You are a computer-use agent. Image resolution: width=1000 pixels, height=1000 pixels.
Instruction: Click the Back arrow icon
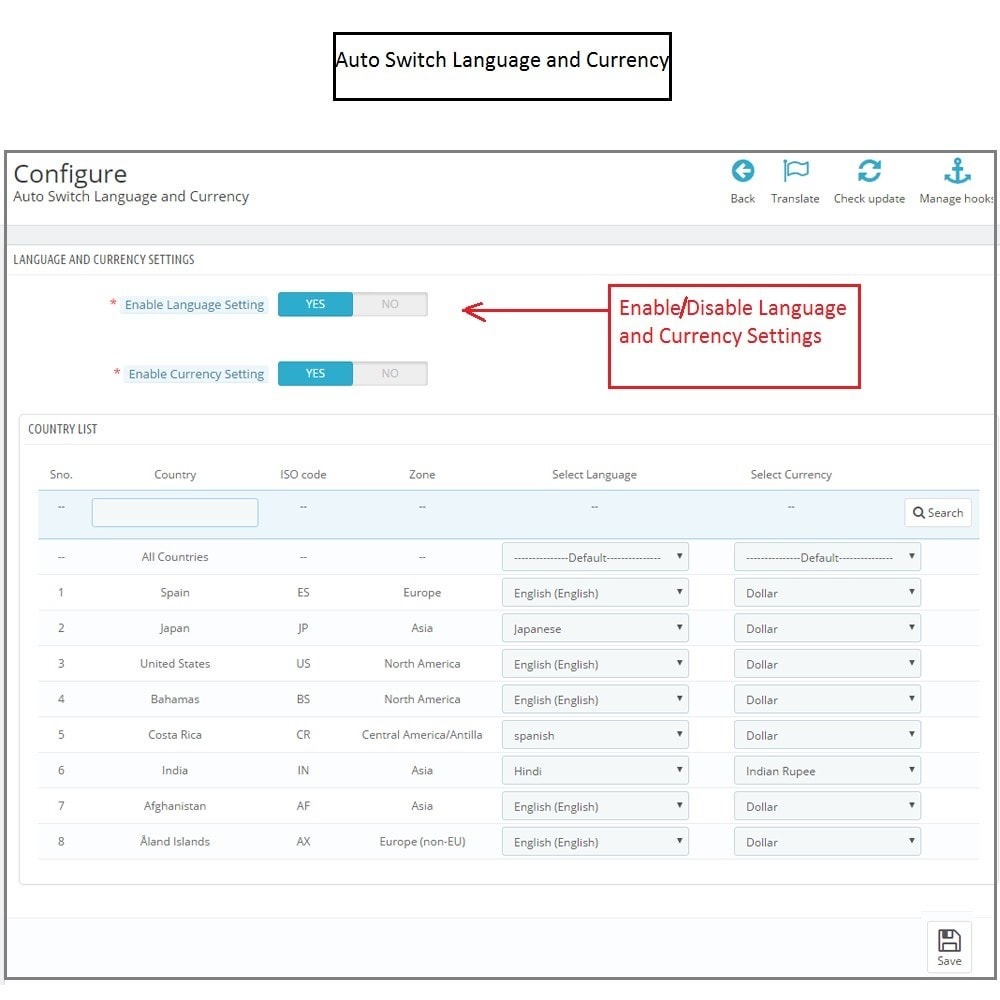pyautogui.click(x=742, y=171)
